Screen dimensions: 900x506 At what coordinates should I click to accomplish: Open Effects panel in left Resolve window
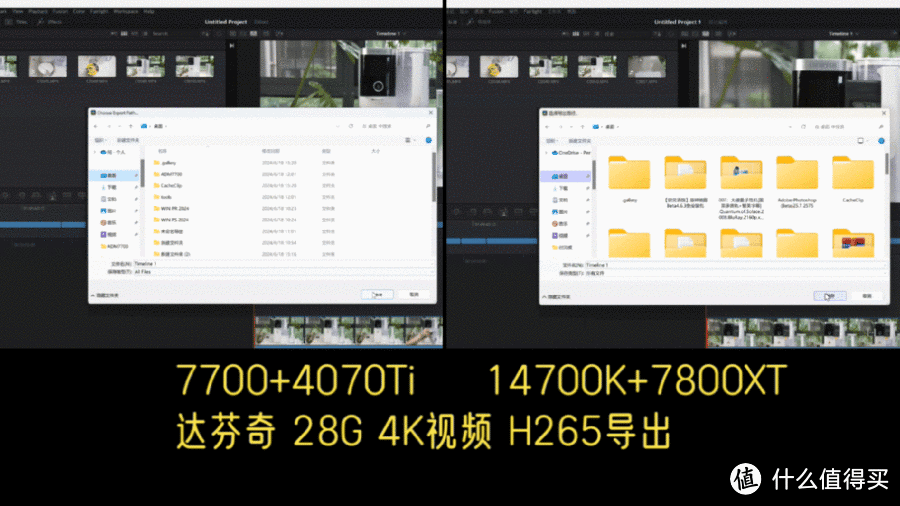[x=50, y=22]
